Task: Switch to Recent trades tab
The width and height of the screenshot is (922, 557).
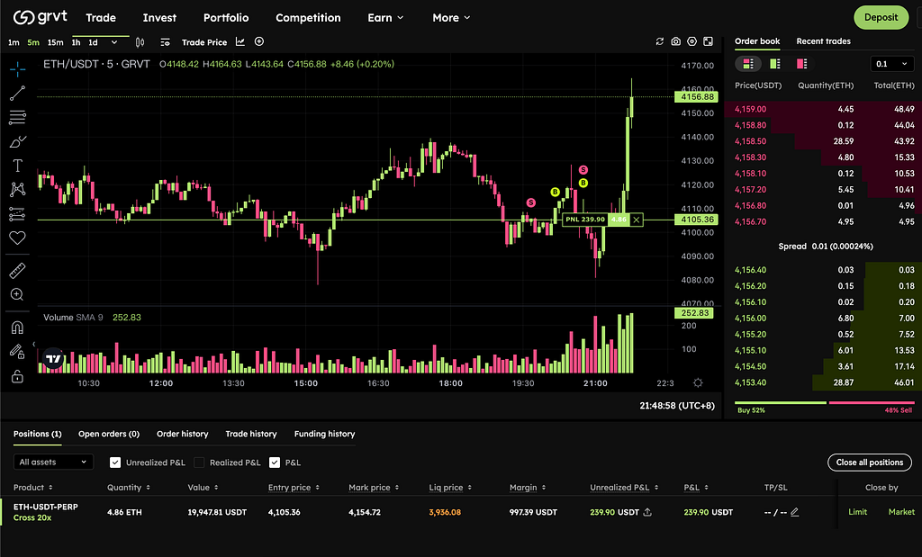Action: tap(823, 41)
